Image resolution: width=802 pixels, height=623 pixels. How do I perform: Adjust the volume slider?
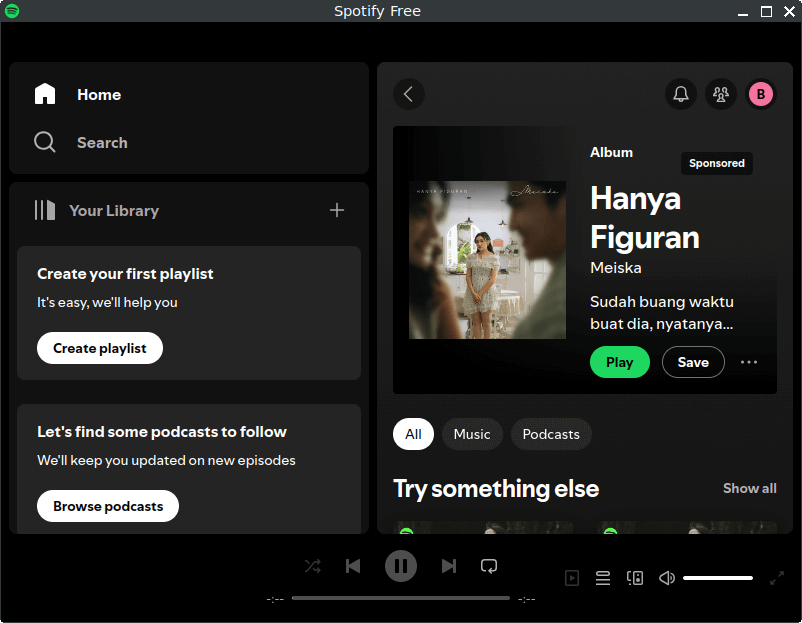coord(718,578)
